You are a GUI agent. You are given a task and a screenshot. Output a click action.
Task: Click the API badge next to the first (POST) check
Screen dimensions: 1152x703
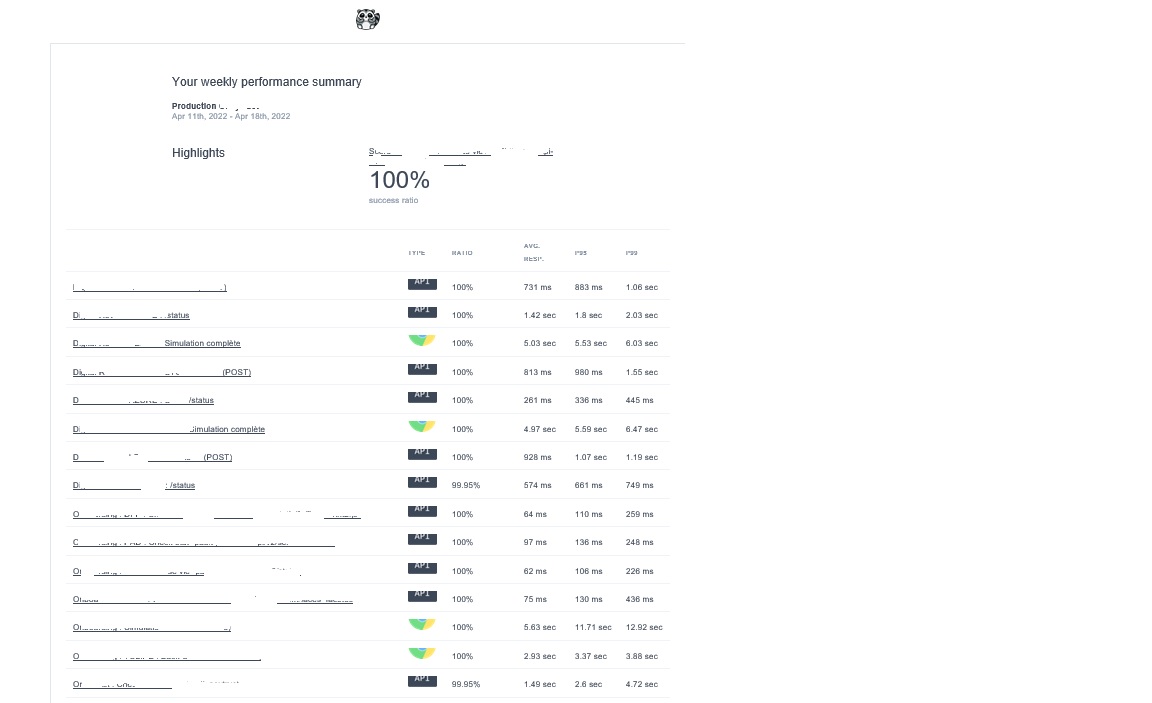(421, 368)
